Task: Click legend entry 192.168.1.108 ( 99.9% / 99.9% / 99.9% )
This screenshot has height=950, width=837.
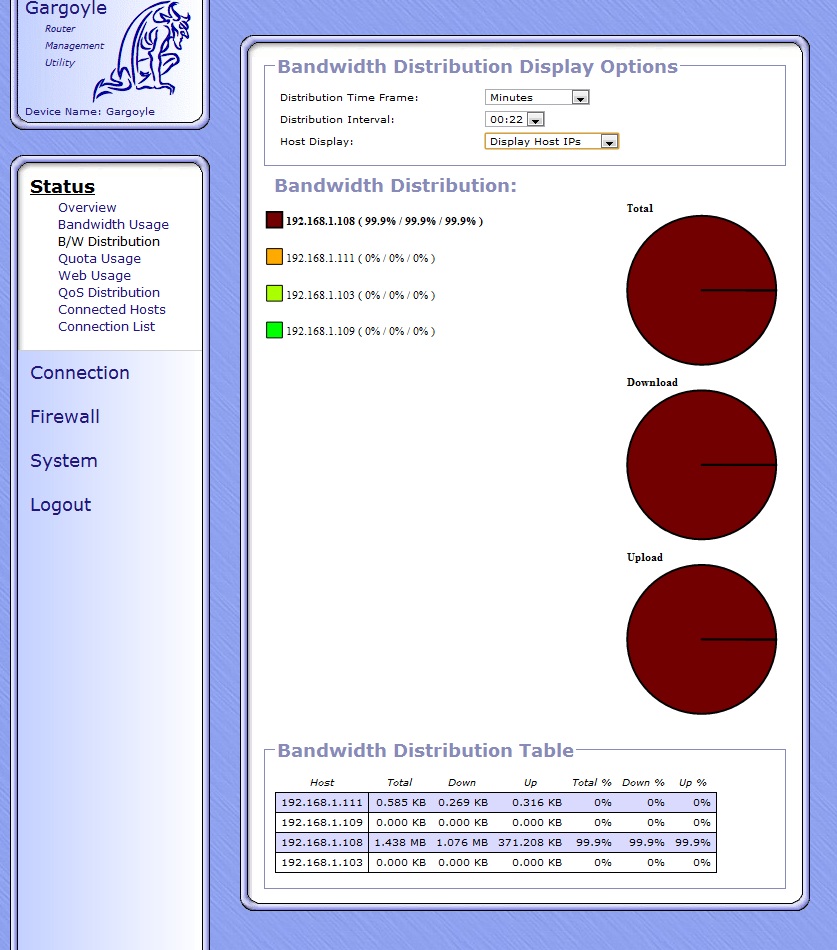Action: (384, 221)
